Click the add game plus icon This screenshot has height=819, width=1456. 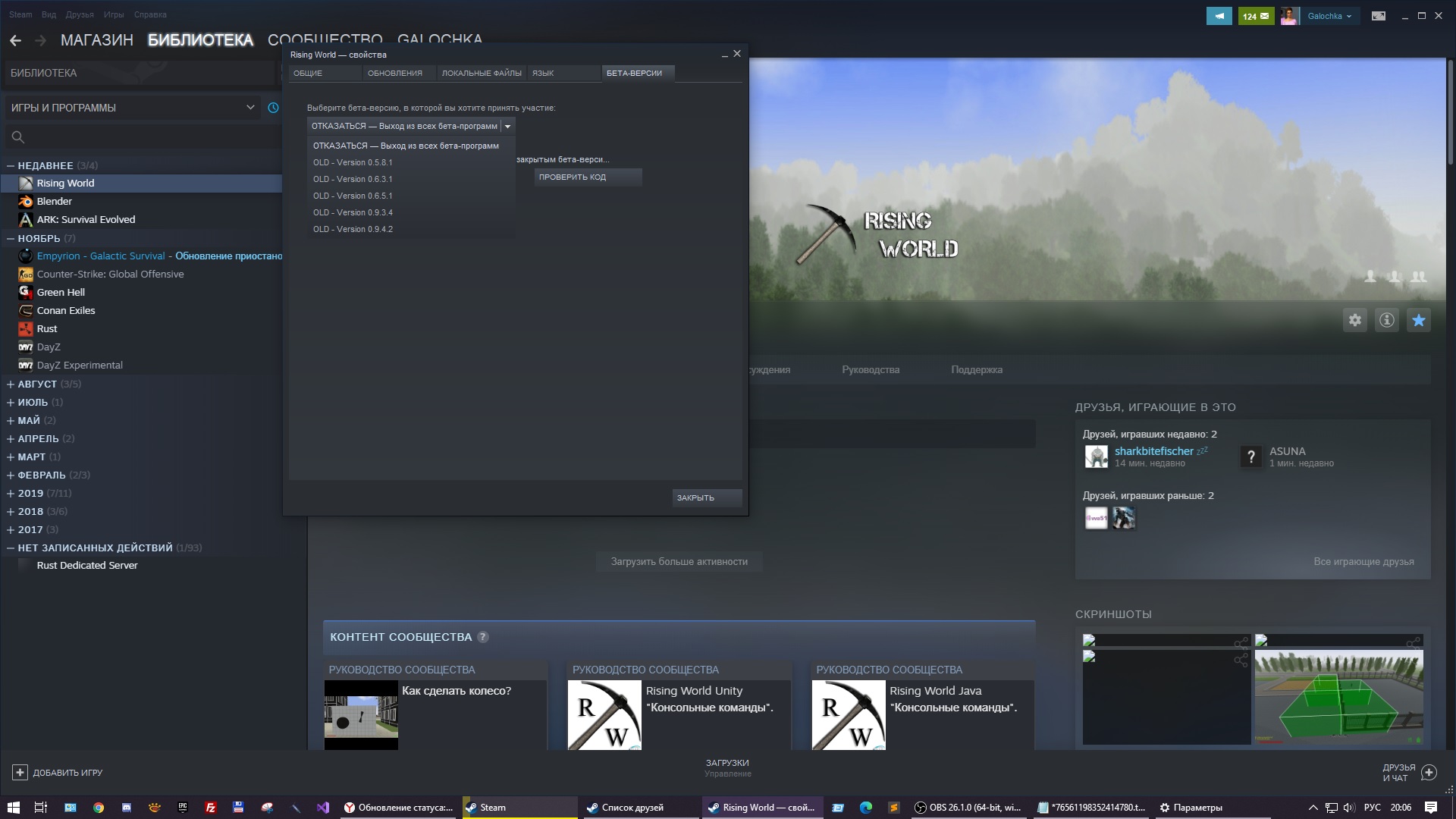click(x=20, y=772)
